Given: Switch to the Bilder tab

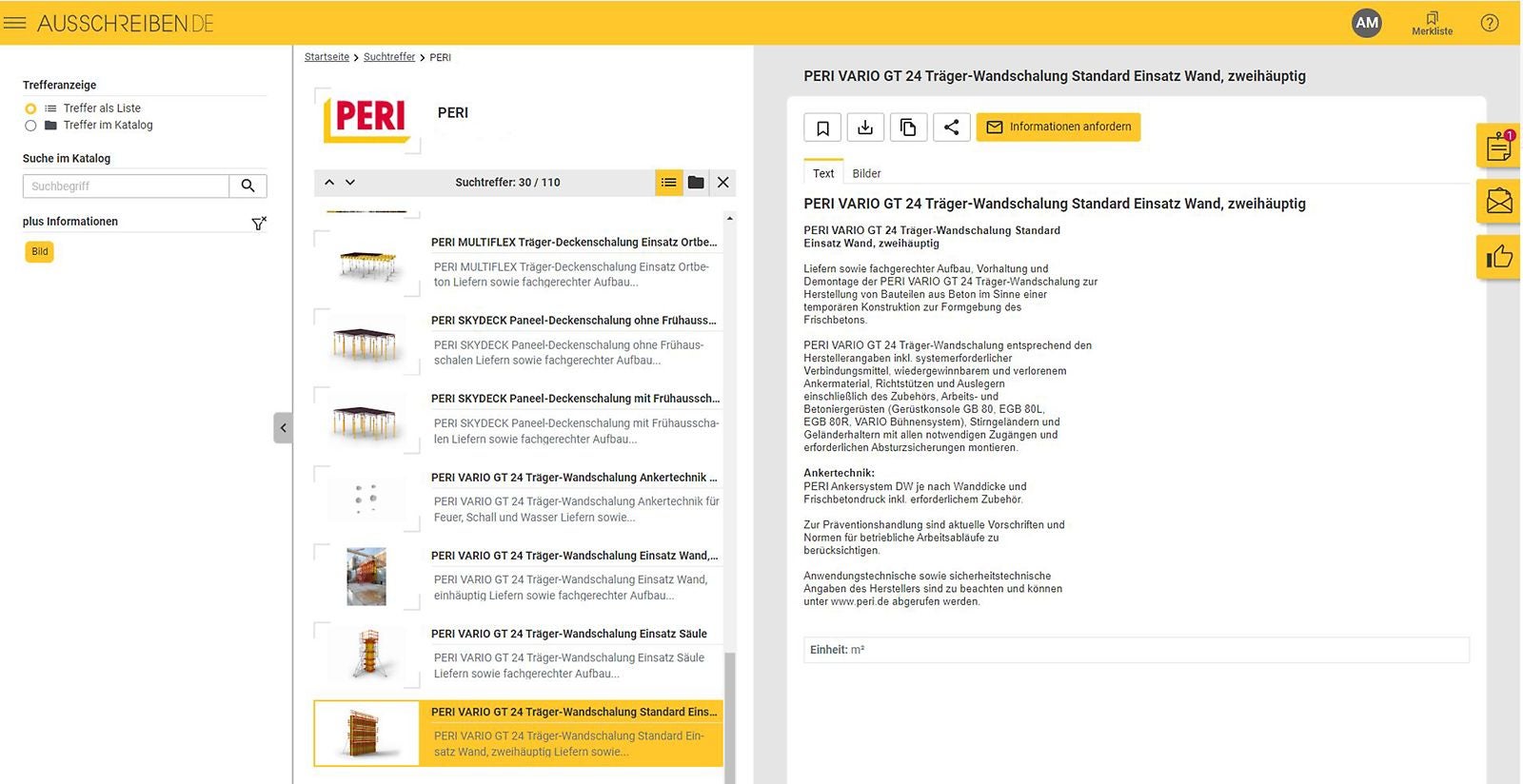Looking at the screenshot, I should [866, 173].
